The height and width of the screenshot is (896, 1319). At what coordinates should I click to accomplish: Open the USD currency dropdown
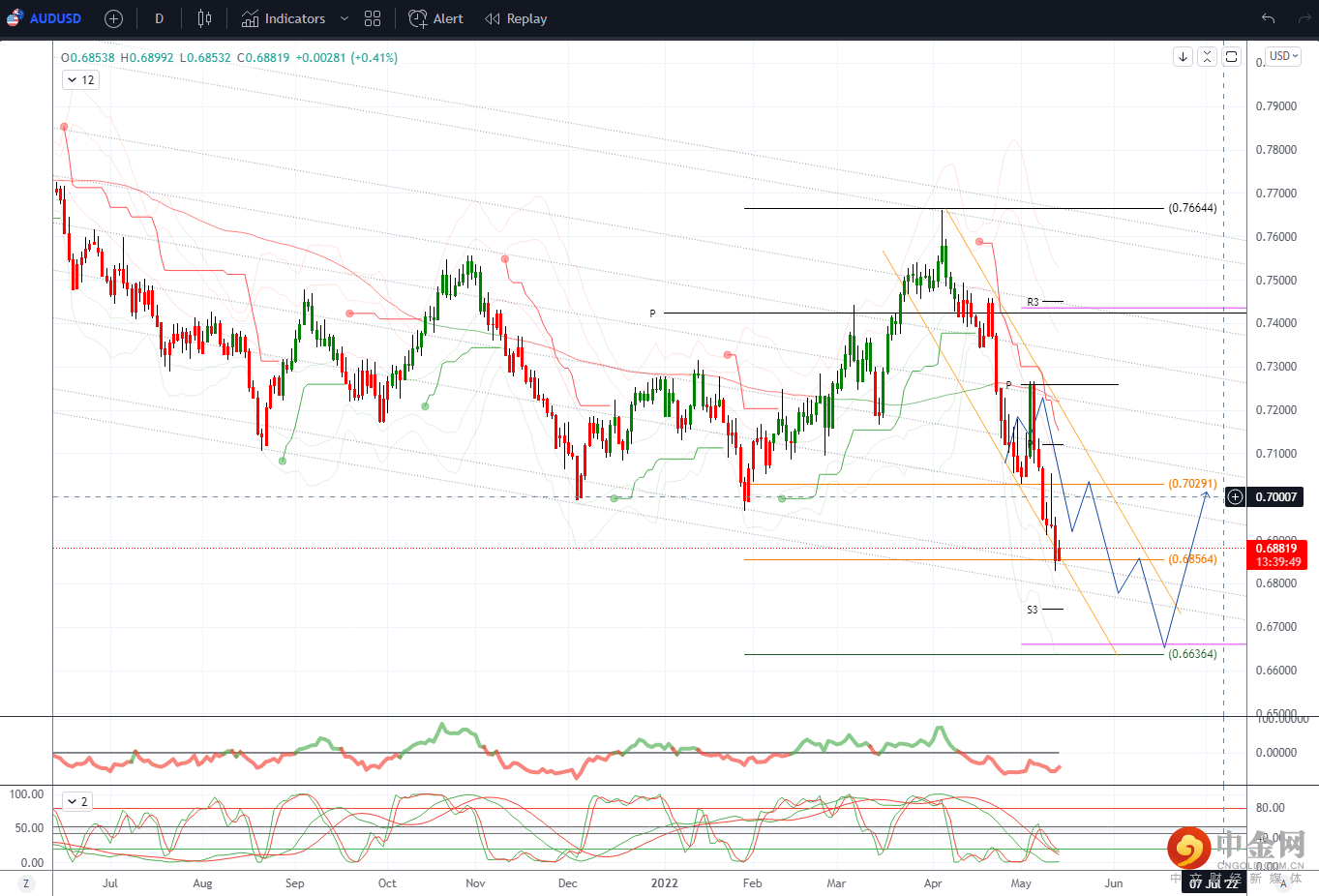click(x=1284, y=56)
